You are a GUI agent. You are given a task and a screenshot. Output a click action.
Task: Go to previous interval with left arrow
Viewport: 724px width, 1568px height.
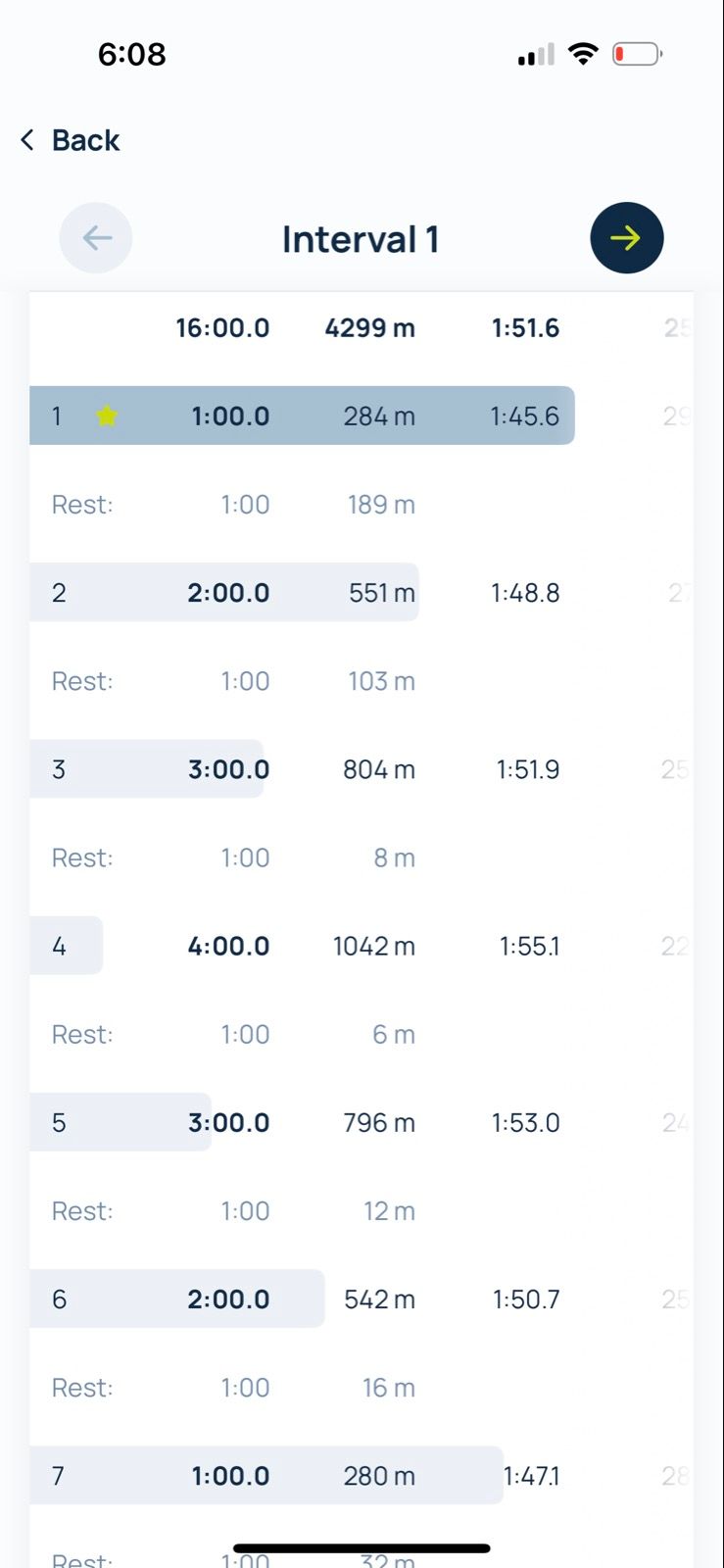96,238
